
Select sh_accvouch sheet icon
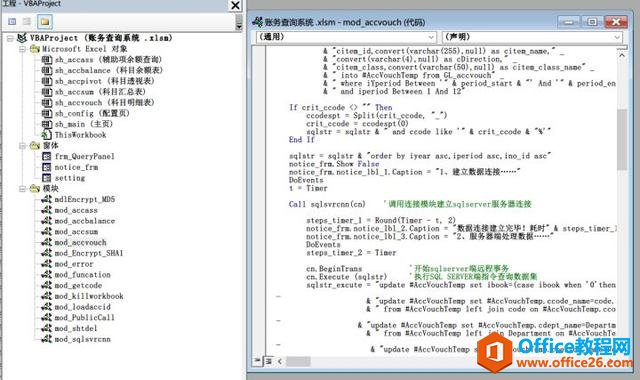47,102
